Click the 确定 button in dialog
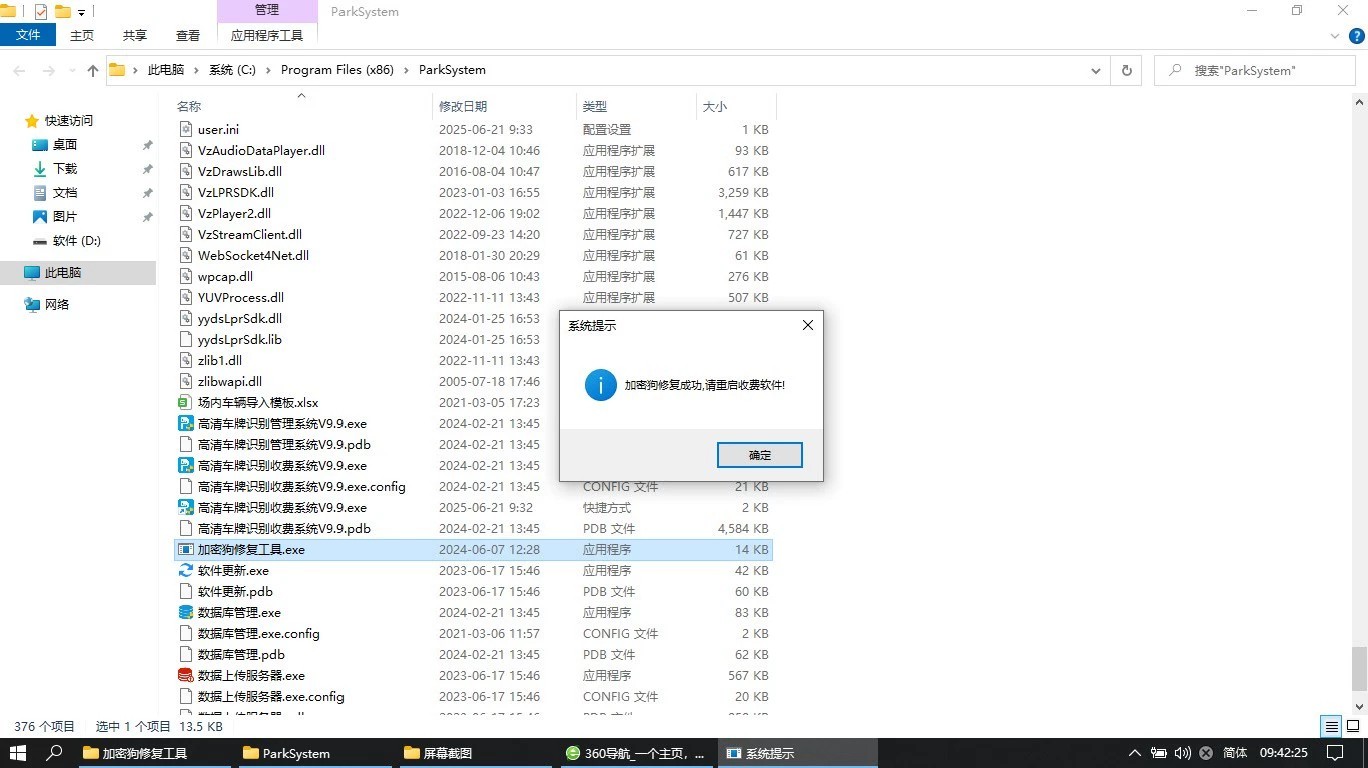The height and width of the screenshot is (768, 1368). (760, 455)
